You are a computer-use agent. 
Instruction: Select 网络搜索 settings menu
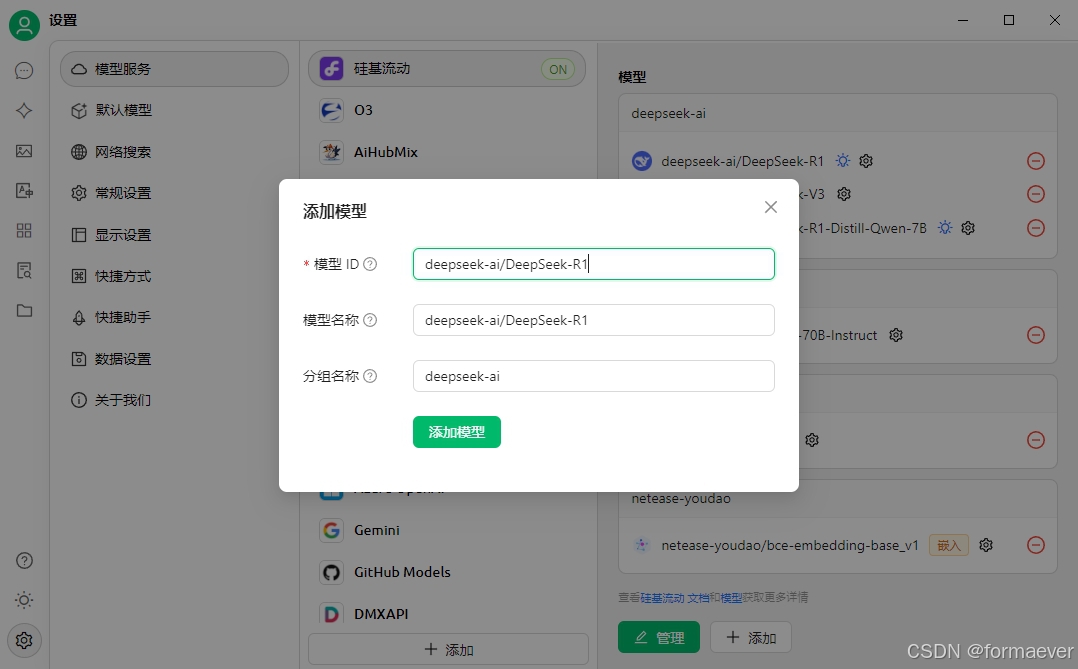[175, 152]
